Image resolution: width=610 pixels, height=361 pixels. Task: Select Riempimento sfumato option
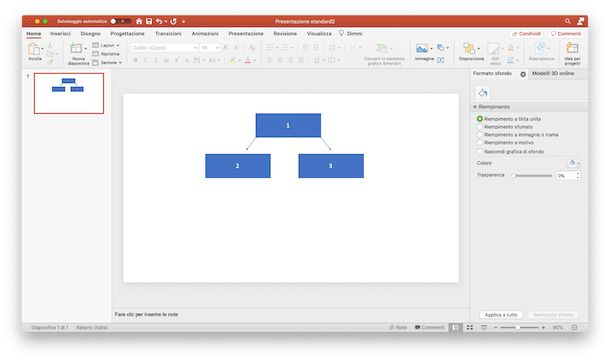tap(480, 127)
